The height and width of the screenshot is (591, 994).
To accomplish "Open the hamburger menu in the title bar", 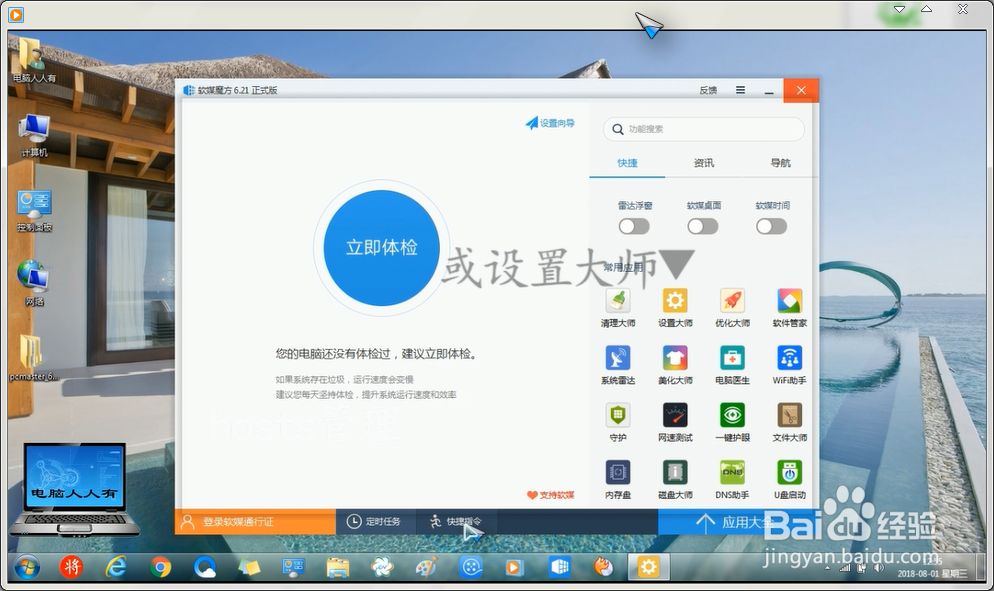I will [740, 90].
